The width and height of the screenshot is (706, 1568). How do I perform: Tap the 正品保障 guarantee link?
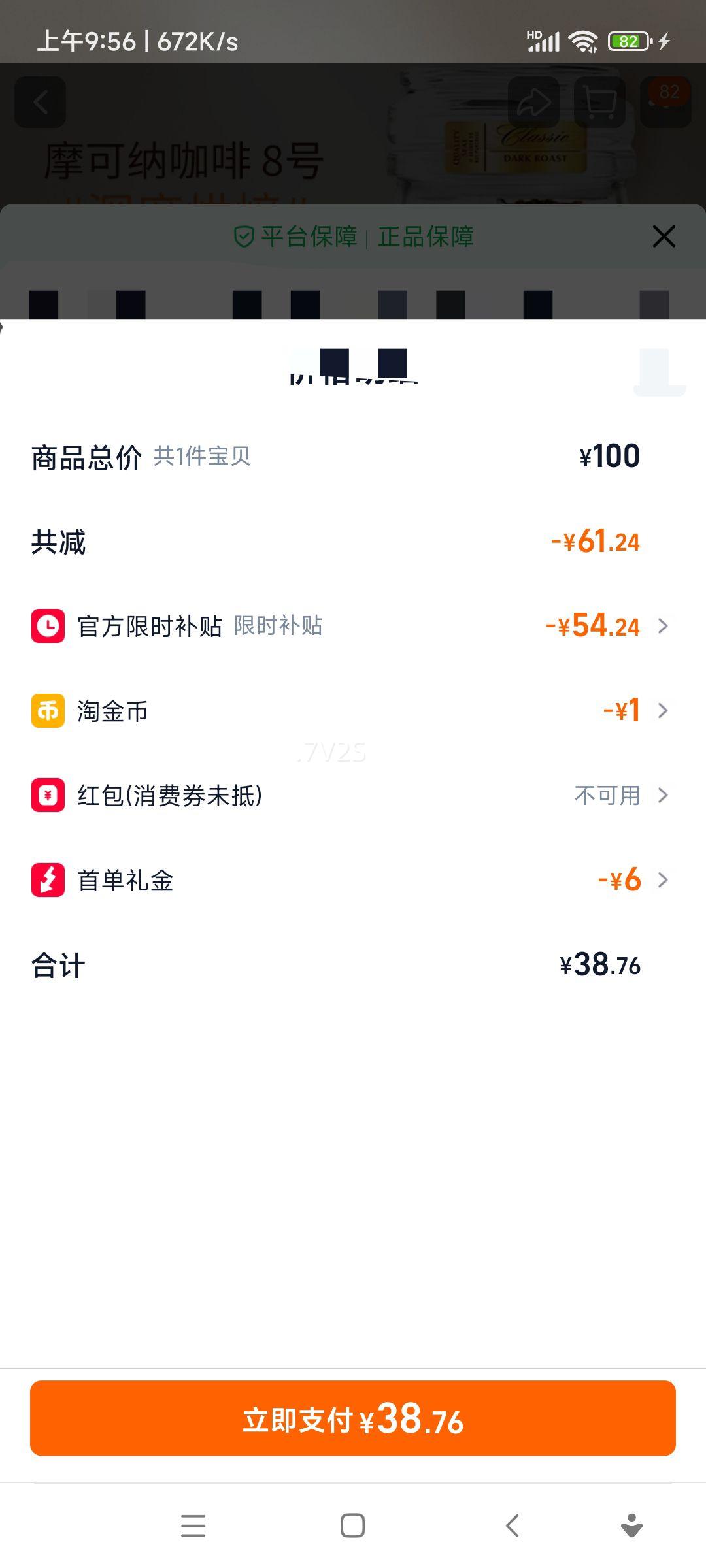426,237
